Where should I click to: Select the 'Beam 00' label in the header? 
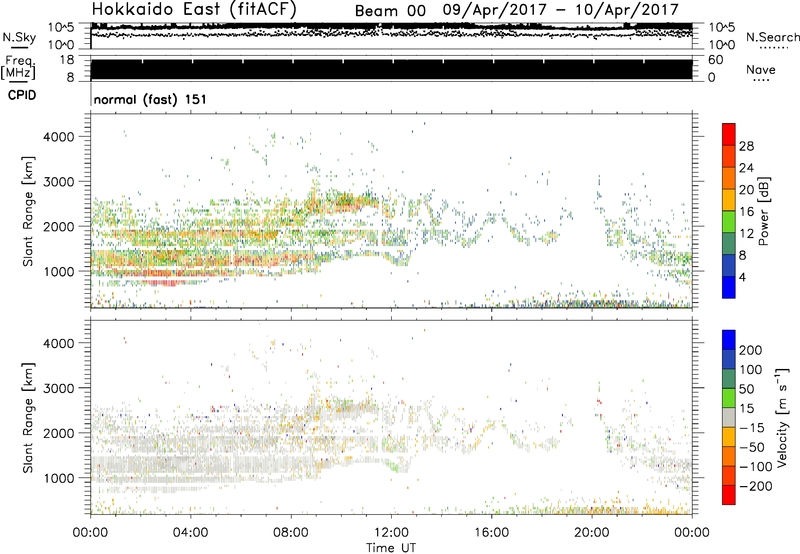click(390, 11)
